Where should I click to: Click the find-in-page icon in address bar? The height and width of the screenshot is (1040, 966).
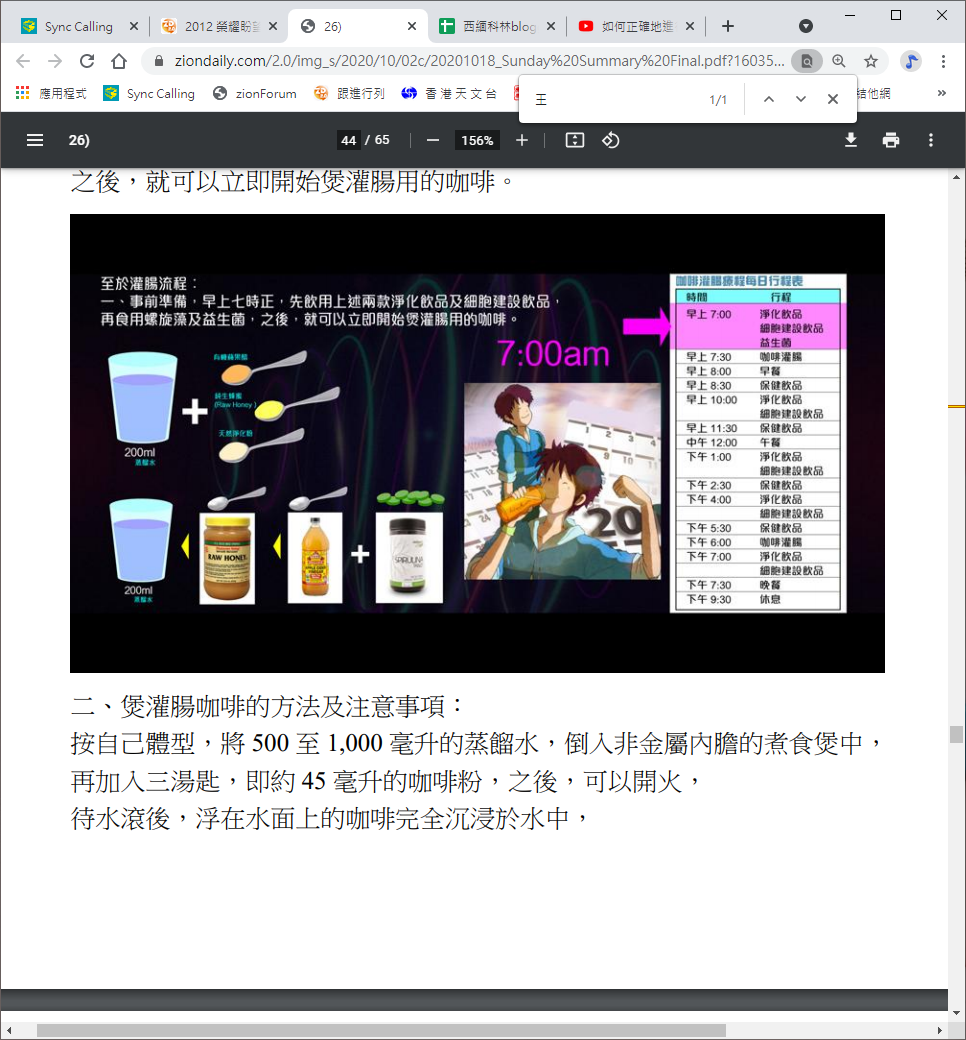click(807, 62)
